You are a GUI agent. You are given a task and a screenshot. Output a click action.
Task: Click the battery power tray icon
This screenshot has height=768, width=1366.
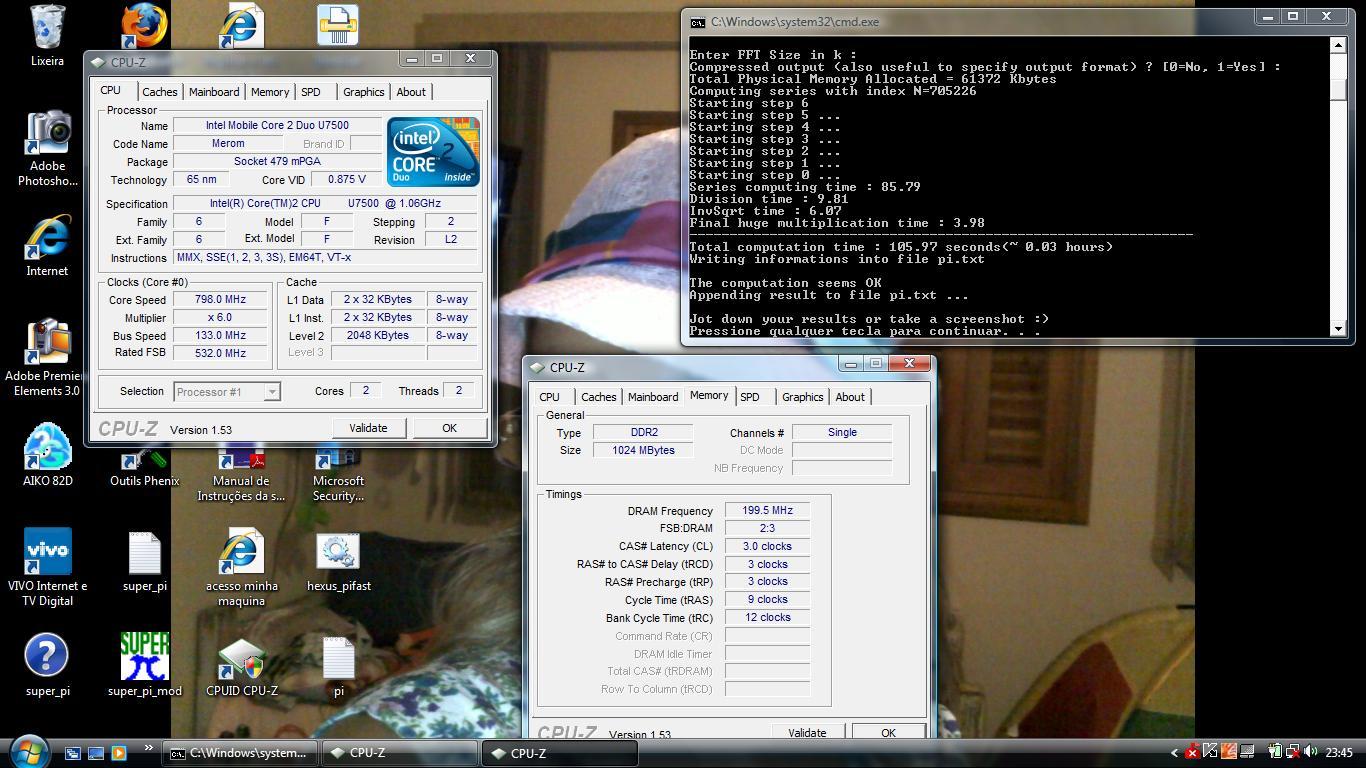pos(1275,752)
